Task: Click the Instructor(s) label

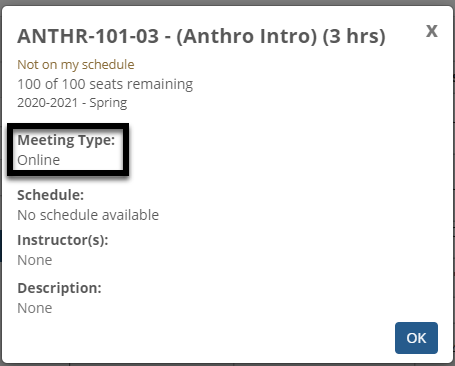Action: pyautogui.click(x=63, y=240)
